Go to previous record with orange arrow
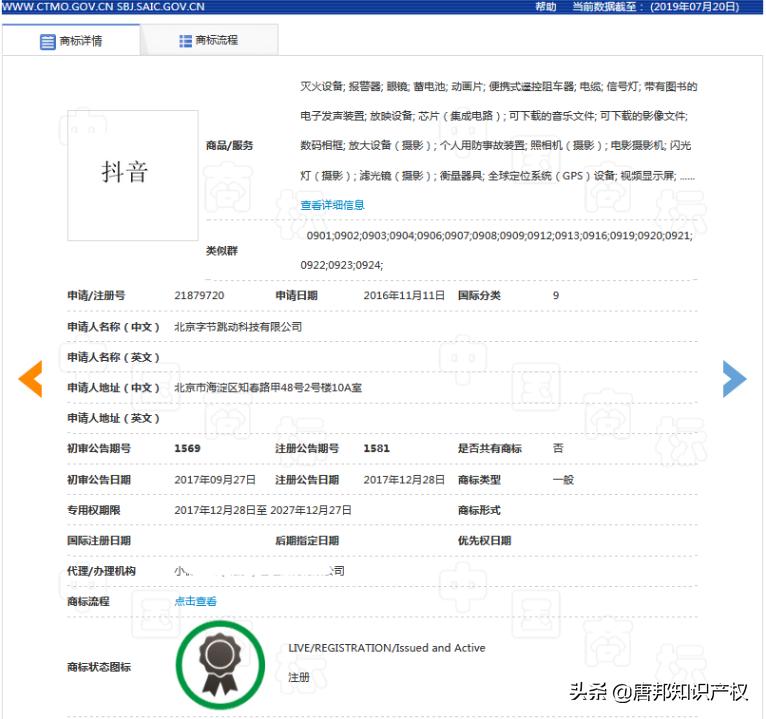 coord(30,379)
